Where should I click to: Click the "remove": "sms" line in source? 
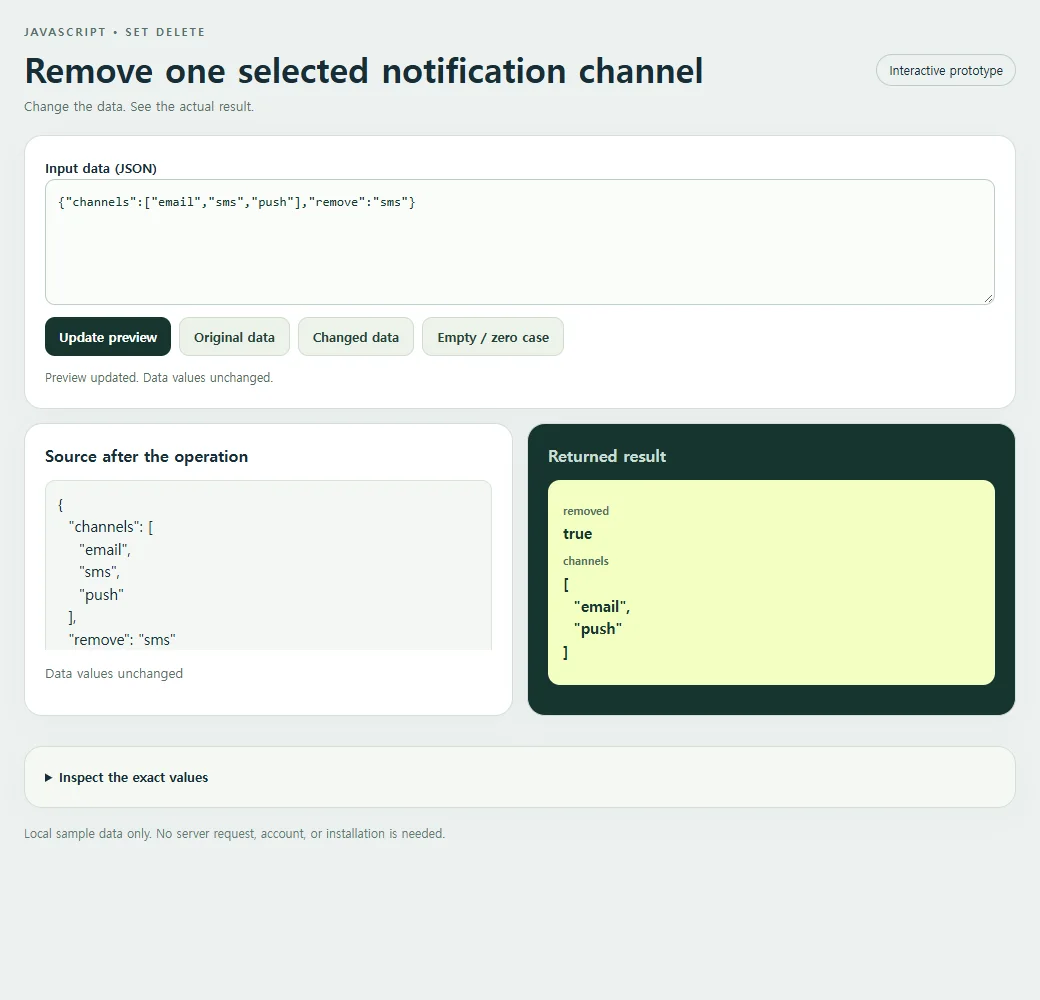122,640
